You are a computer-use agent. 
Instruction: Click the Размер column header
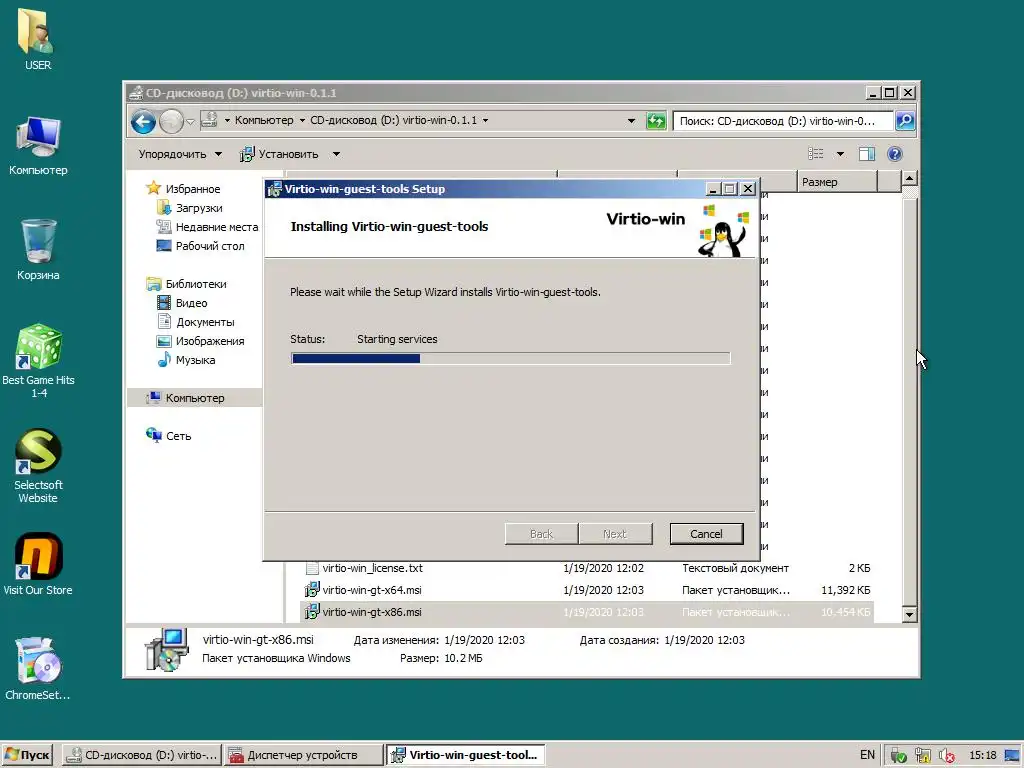[837, 182]
